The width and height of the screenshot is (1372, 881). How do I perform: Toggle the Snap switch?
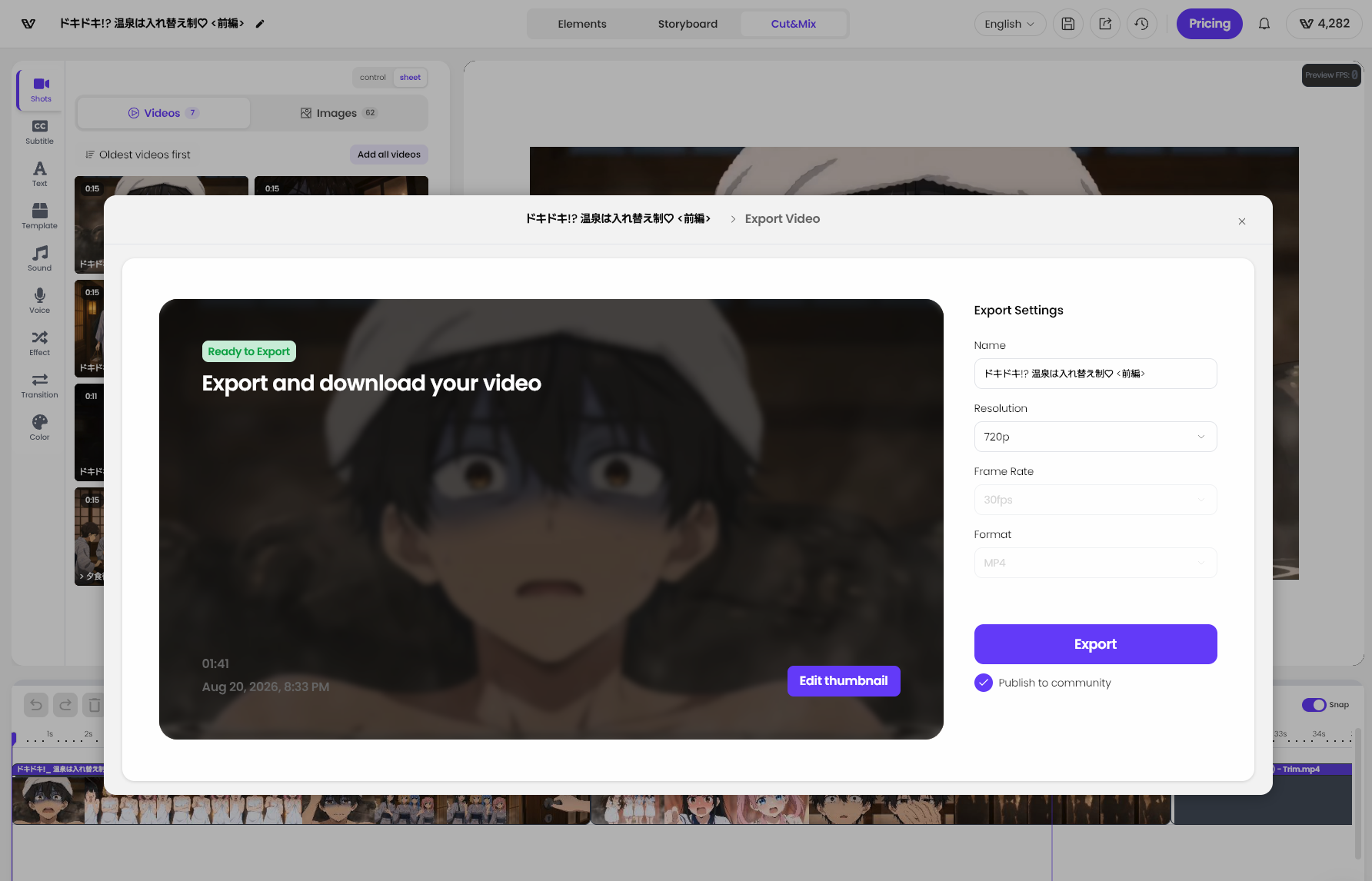[1314, 705]
